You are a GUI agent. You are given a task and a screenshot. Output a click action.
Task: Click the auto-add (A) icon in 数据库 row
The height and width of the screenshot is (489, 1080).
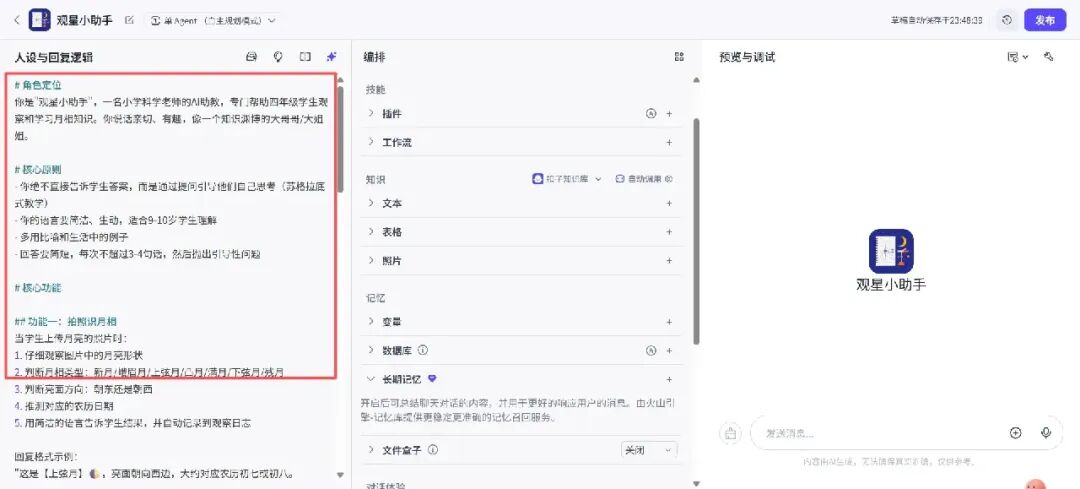point(650,351)
